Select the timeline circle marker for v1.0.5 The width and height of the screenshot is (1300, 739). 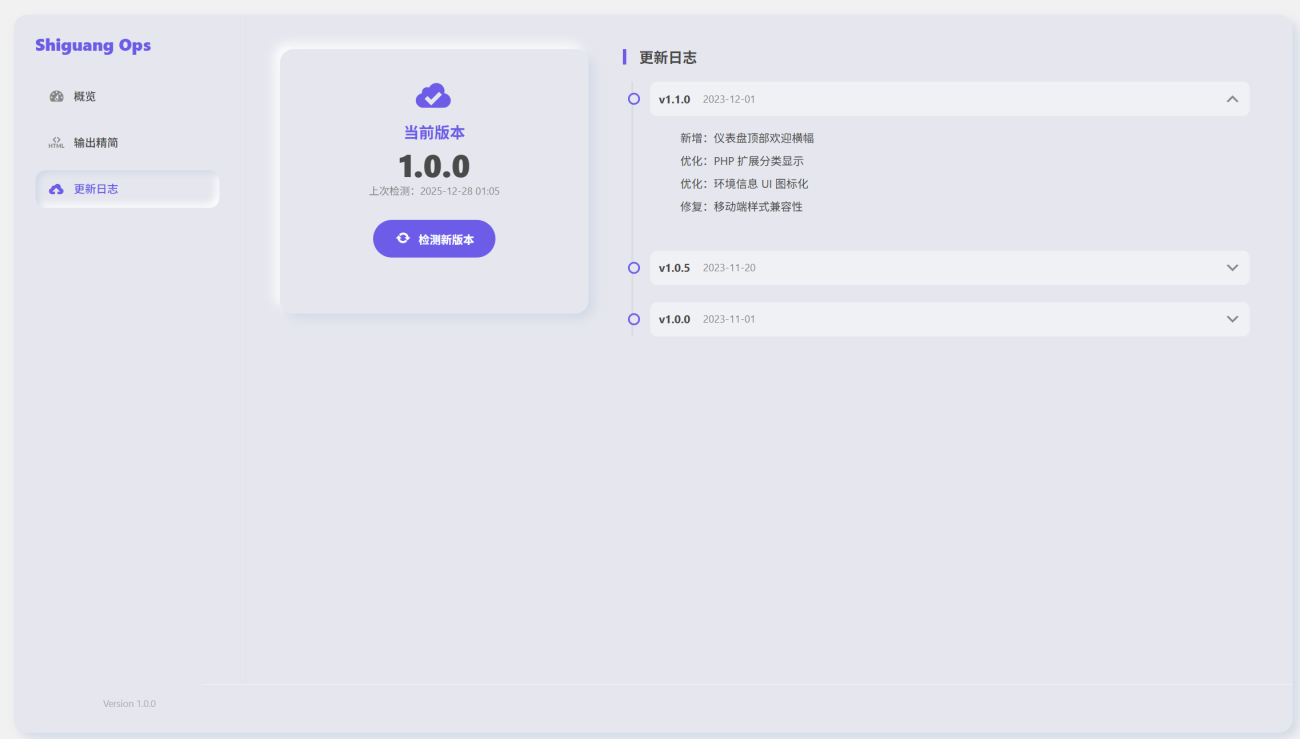634,268
